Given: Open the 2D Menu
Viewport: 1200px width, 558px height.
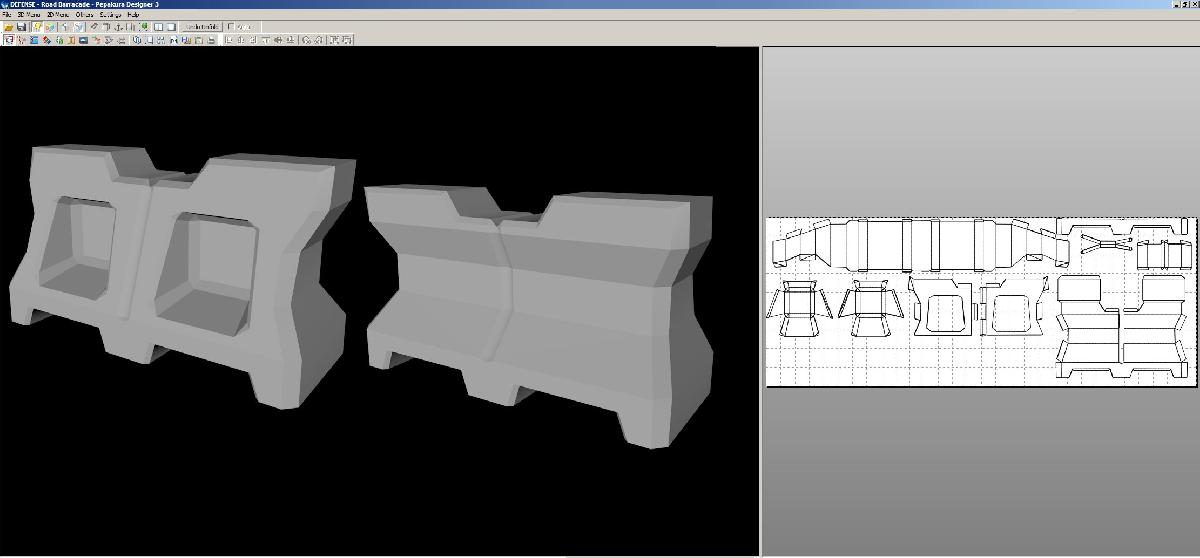Looking at the screenshot, I should click(x=56, y=16).
